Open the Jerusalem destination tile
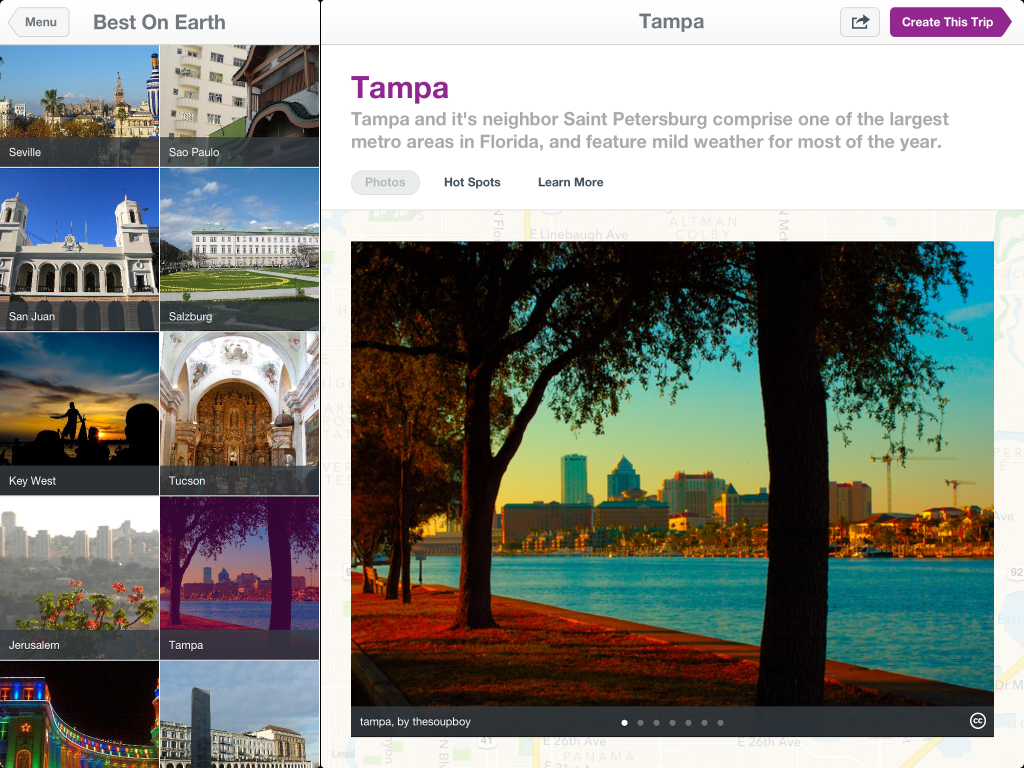This screenshot has width=1024, height=768. click(x=79, y=578)
